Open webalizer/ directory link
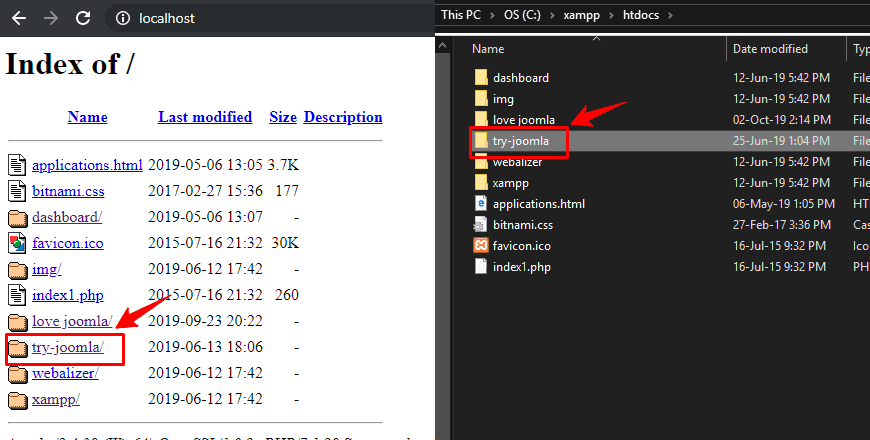The height and width of the screenshot is (440, 870). point(65,373)
